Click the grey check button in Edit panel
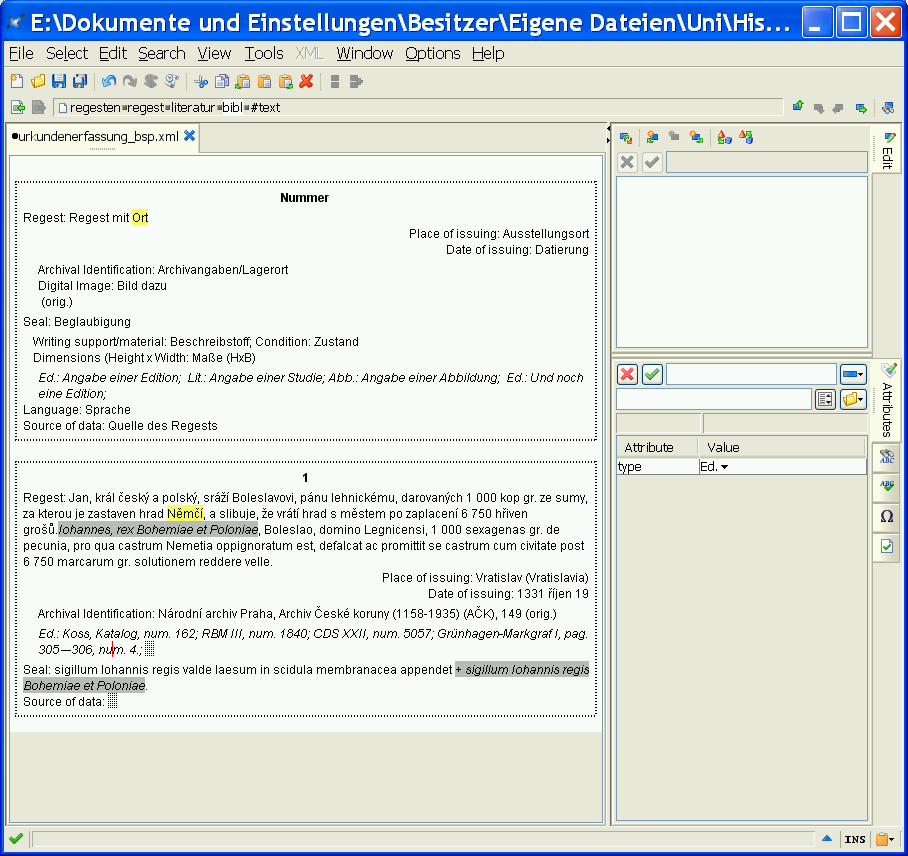Viewport: 908px width, 856px height. (x=652, y=162)
